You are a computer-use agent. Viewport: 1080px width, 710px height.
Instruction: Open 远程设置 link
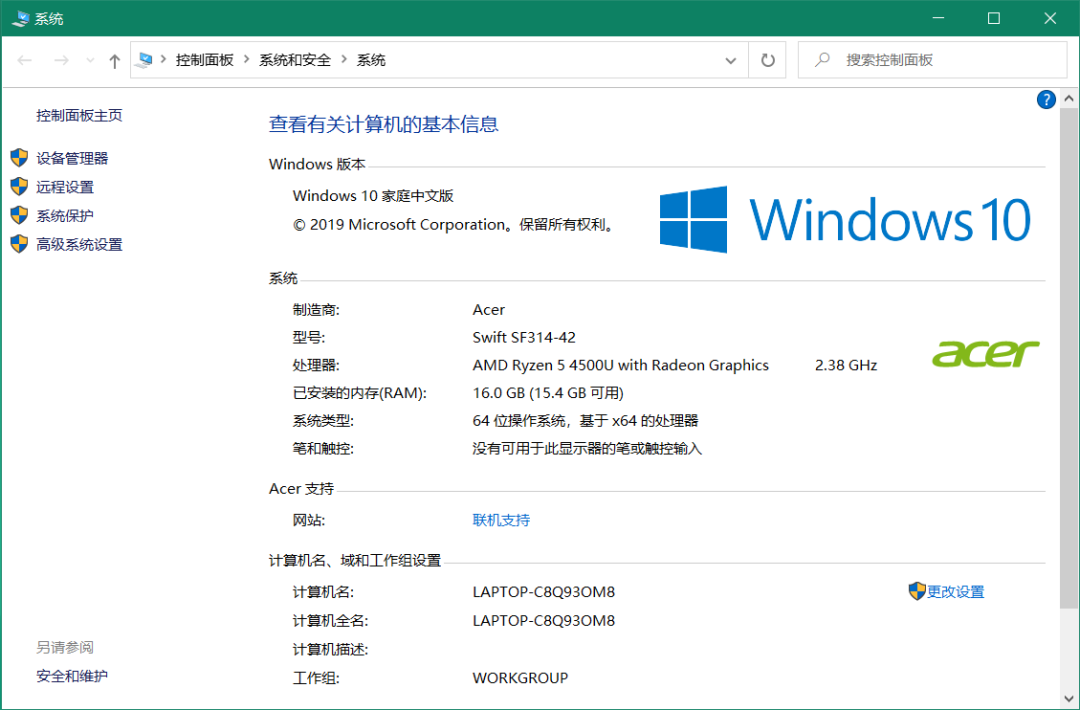click(x=65, y=187)
